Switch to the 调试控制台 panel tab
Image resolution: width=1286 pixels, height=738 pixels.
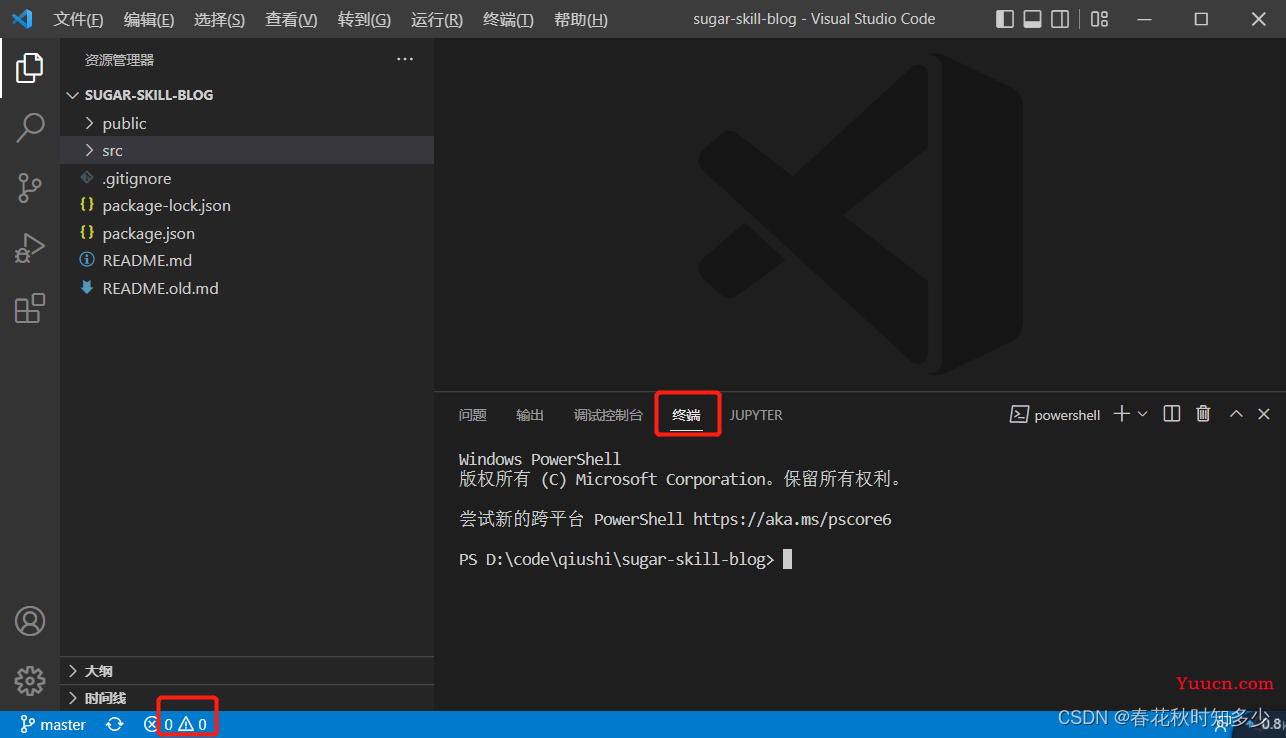click(608, 415)
